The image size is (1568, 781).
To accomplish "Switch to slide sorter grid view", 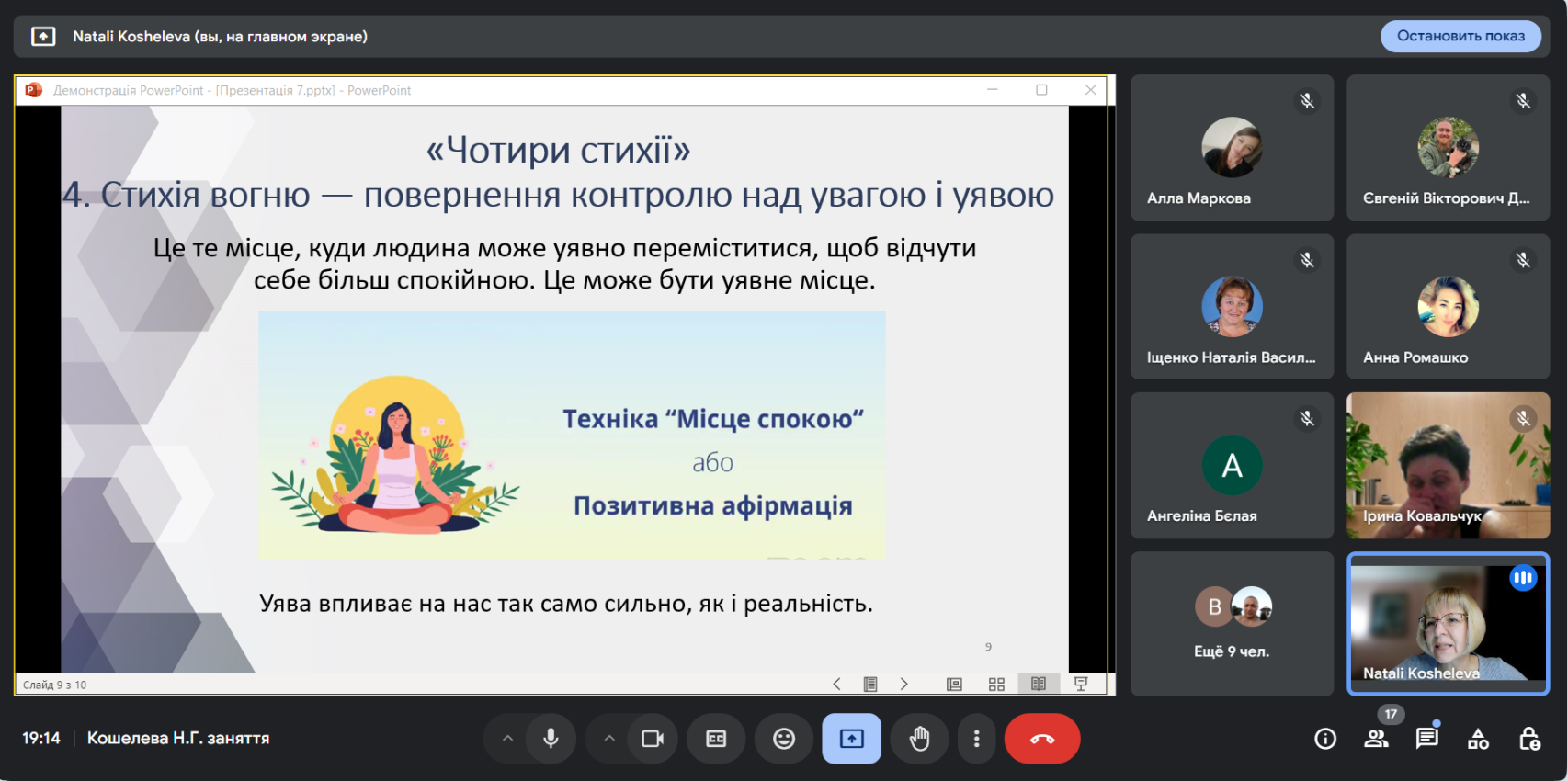I will [996, 684].
